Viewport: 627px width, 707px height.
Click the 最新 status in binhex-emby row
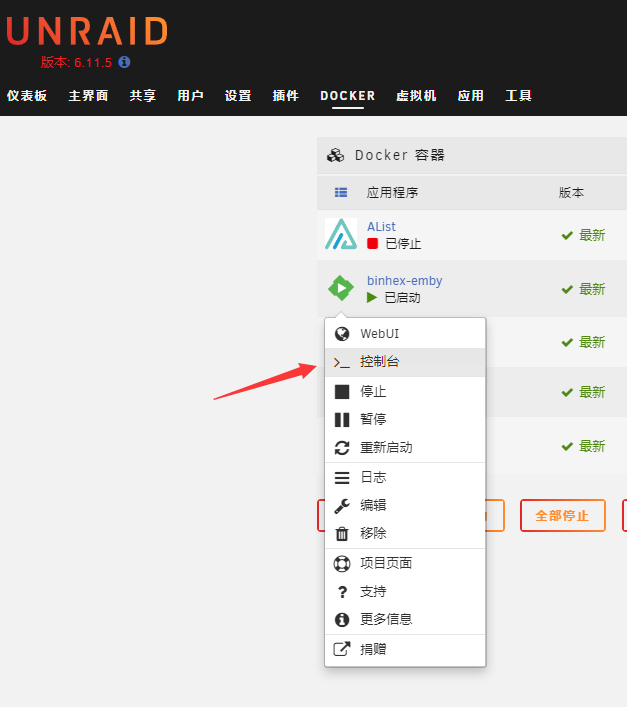592,289
